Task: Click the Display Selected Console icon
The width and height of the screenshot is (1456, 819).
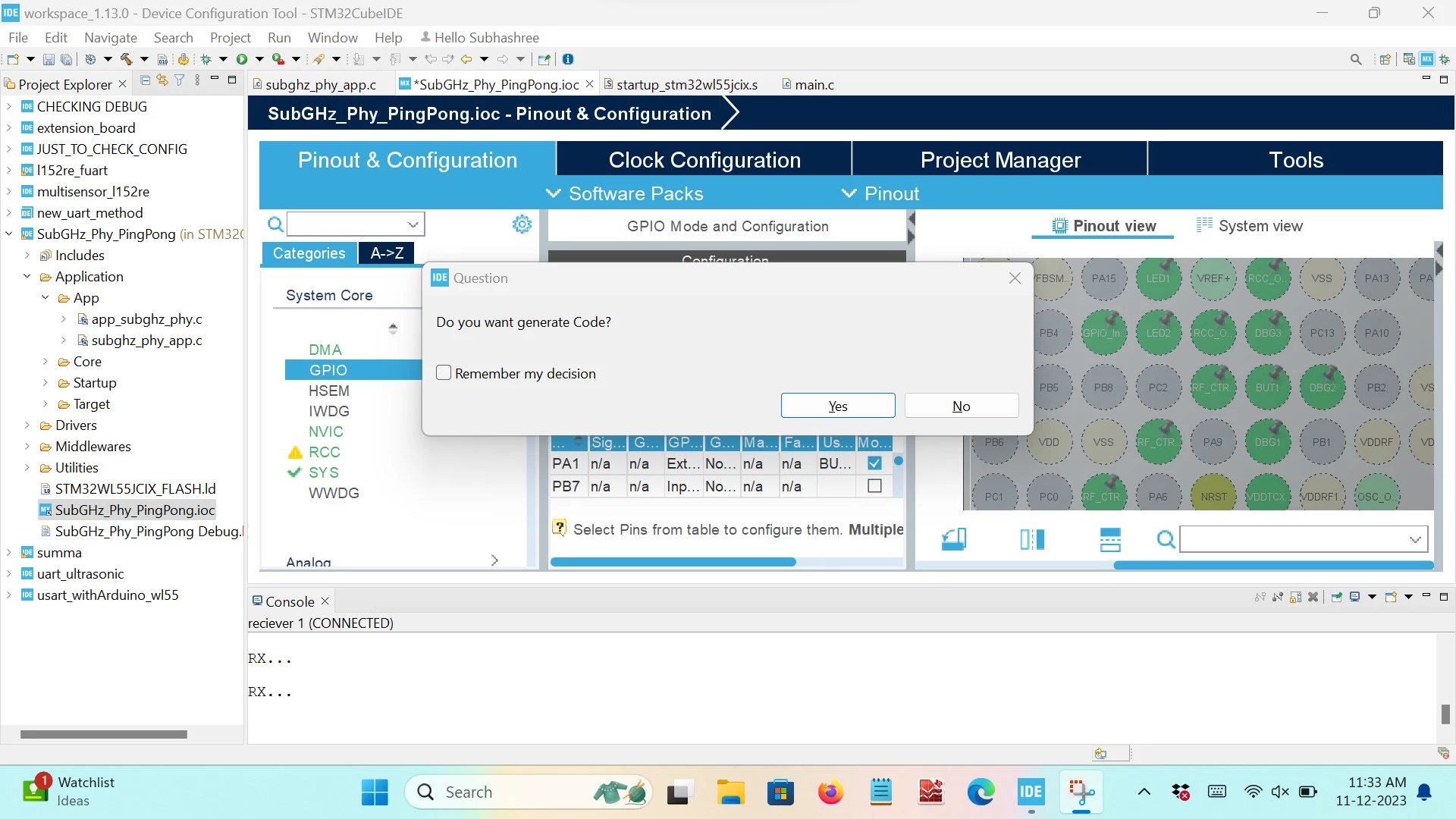Action: pyautogui.click(x=1354, y=597)
